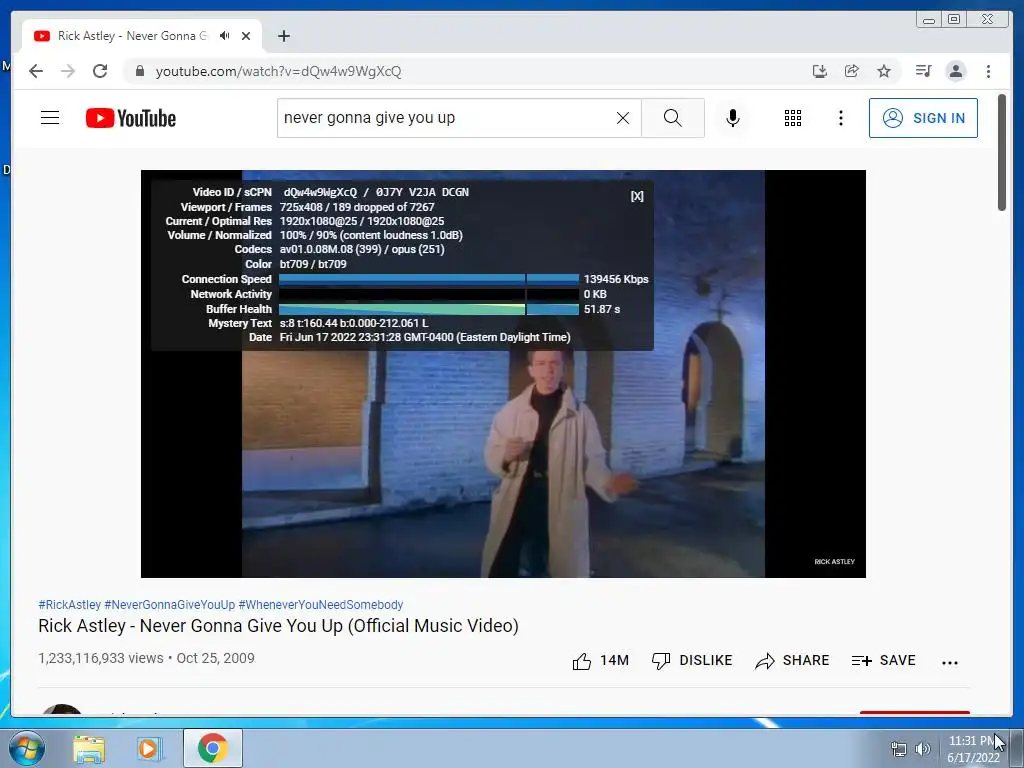The height and width of the screenshot is (768, 1024).
Task: Open Windows Explorer from the taskbar
Action: pos(88,748)
